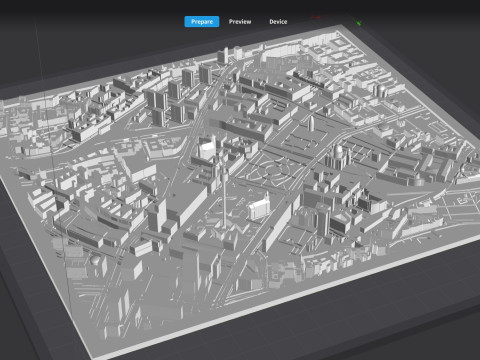Switch to the Prepare tab
Screen dimensions: 480x360
pos(202,22)
